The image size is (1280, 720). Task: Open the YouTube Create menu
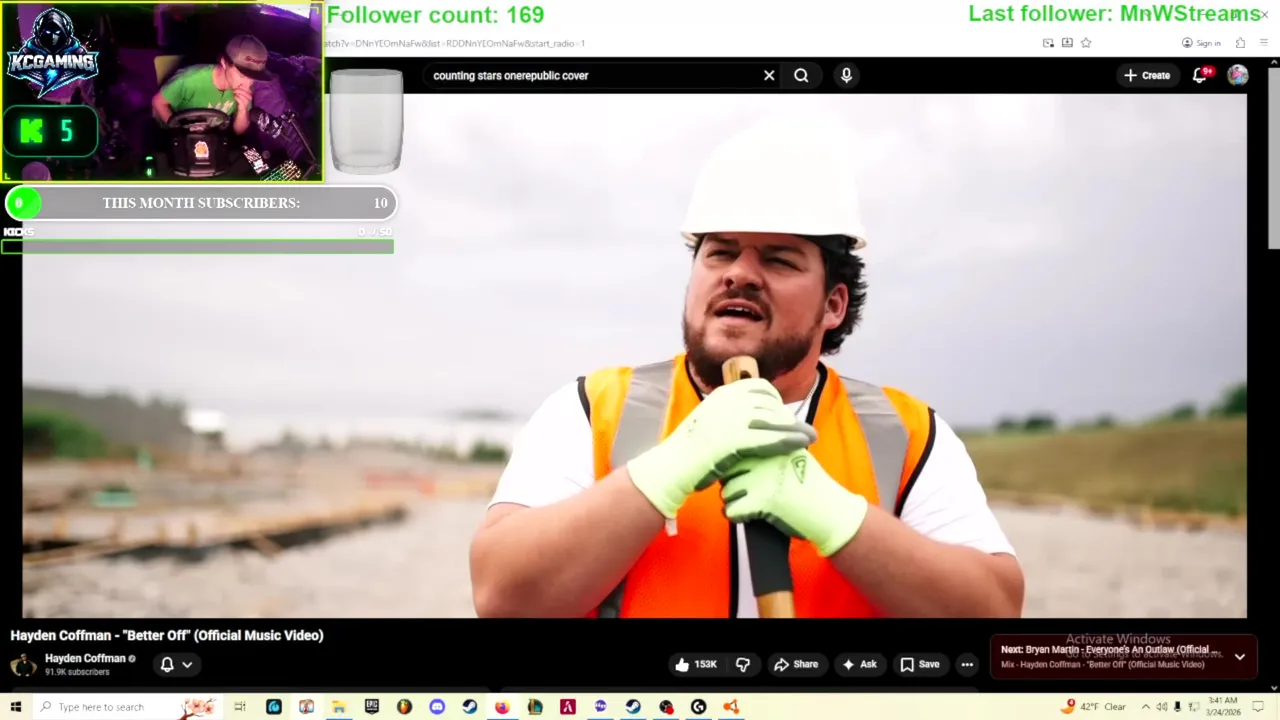click(1146, 75)
